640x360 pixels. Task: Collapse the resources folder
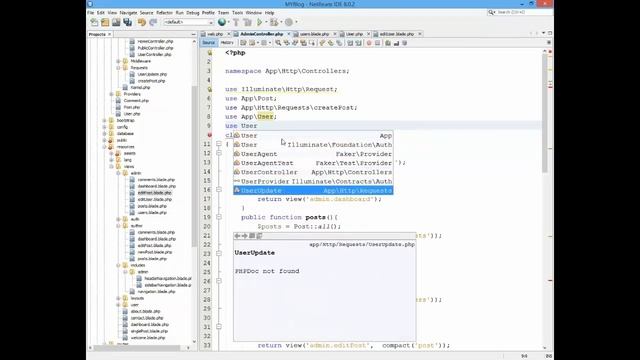[105, 147]
